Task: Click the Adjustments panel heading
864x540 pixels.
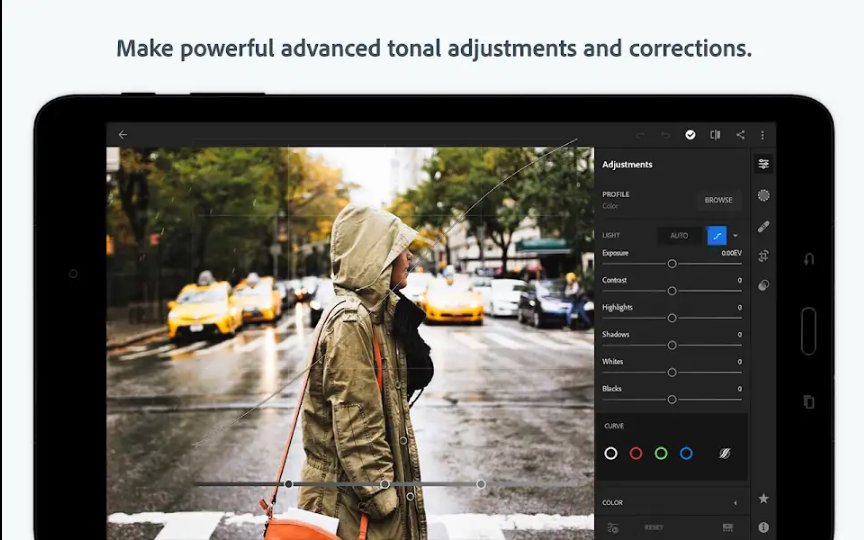Action: [627, 164]
